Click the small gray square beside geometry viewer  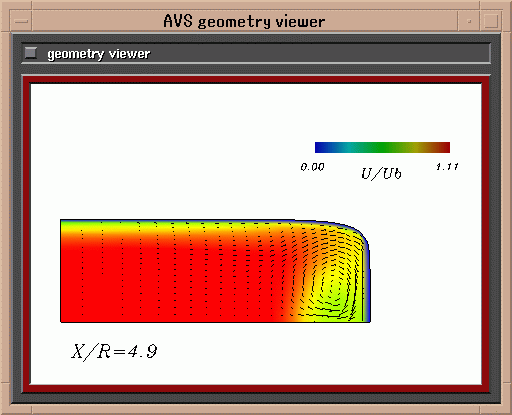click(x=31, y=53)
